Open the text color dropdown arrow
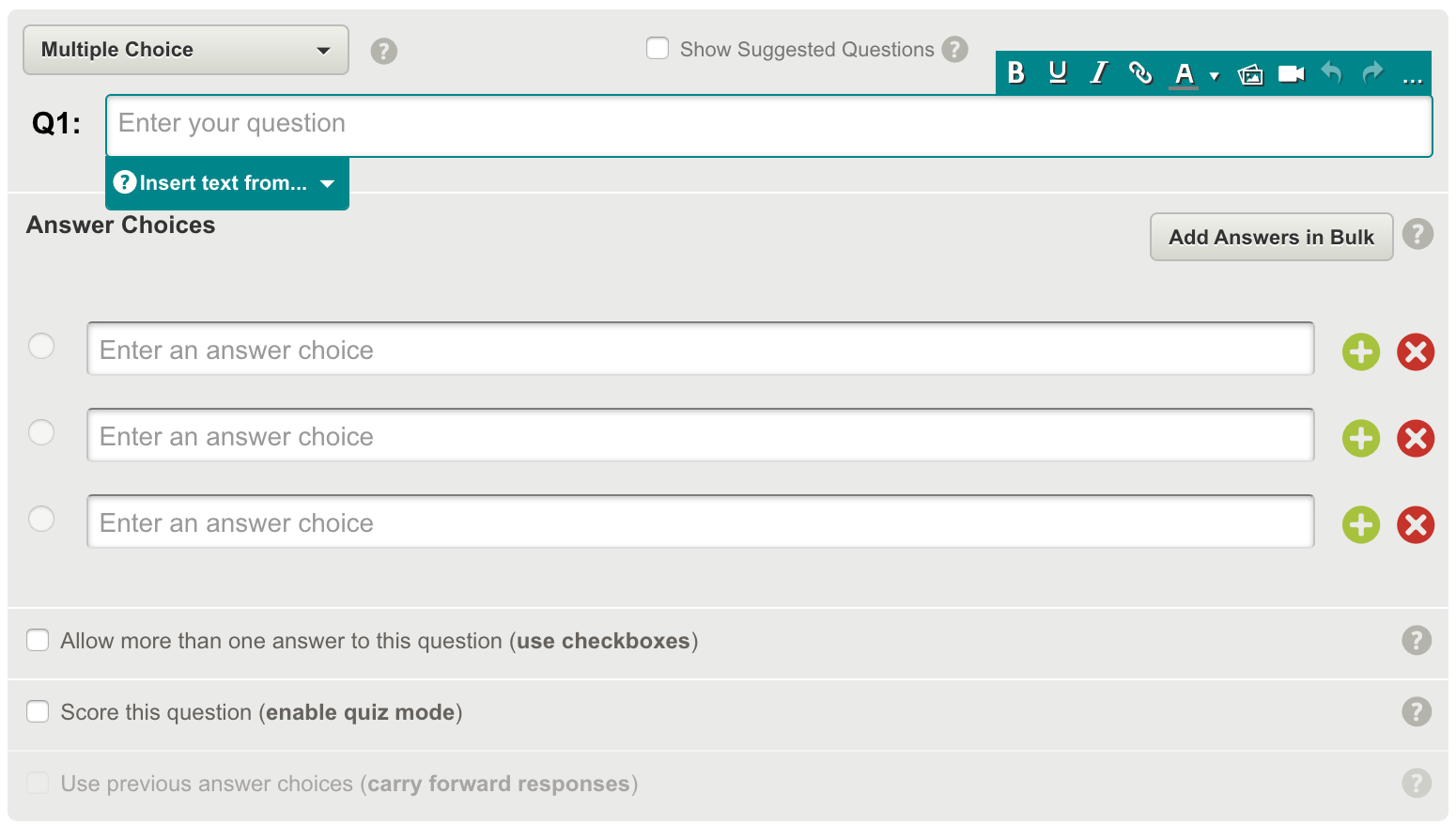The image size is (1456, 825). coord(1214,76)
